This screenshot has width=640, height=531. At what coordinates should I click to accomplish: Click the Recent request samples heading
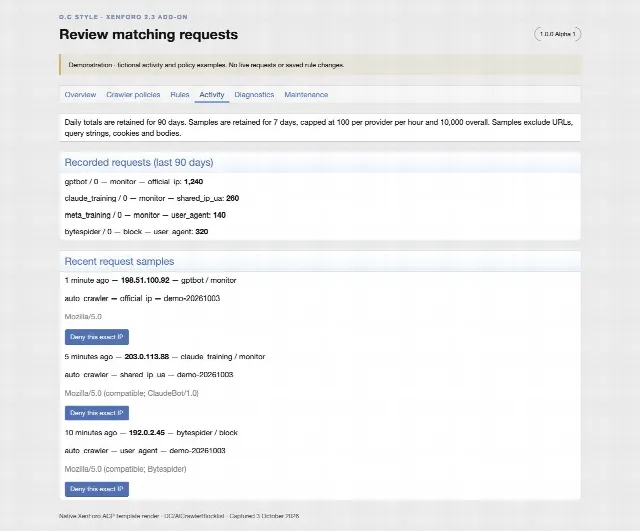coord(119,262)
